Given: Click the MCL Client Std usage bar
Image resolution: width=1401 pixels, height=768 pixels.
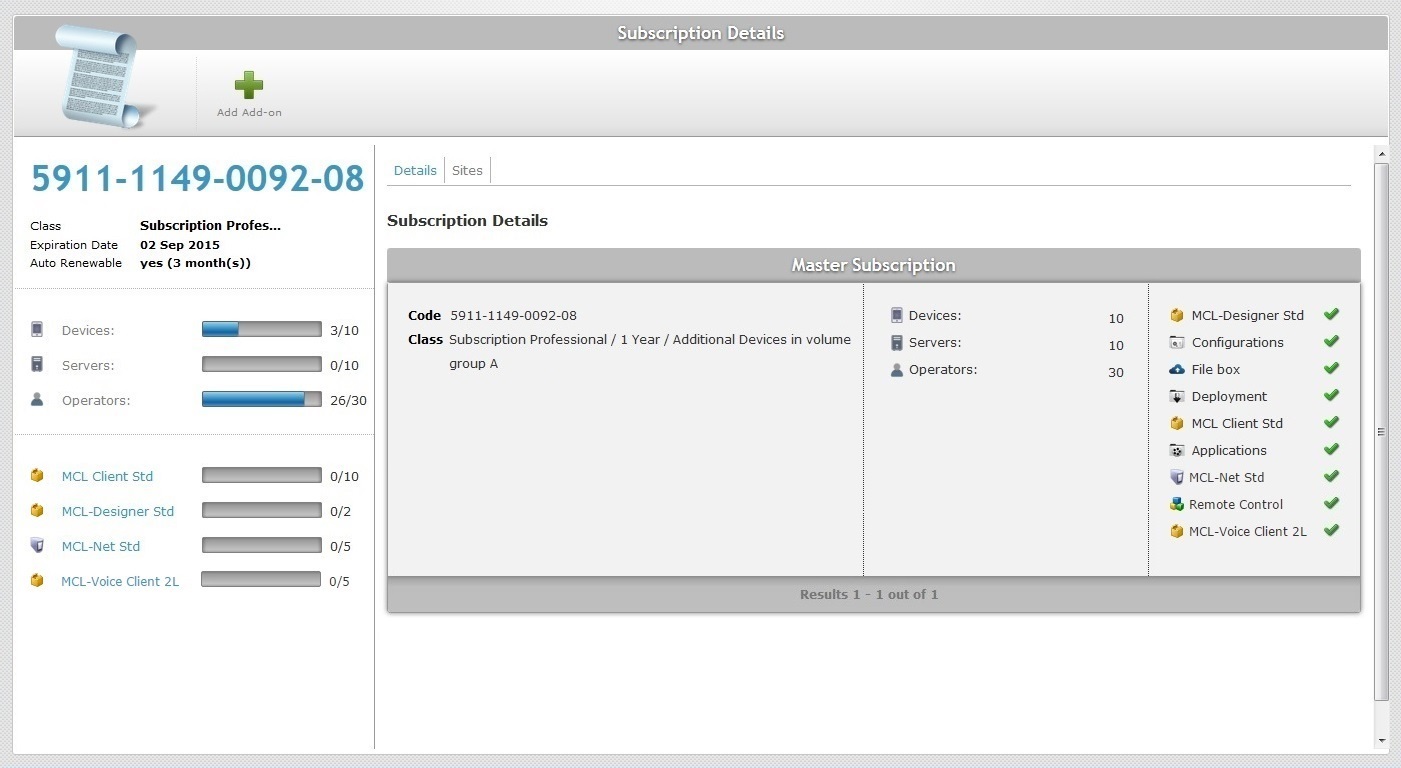Looking at the screenshot, I should tap(262, 475).
